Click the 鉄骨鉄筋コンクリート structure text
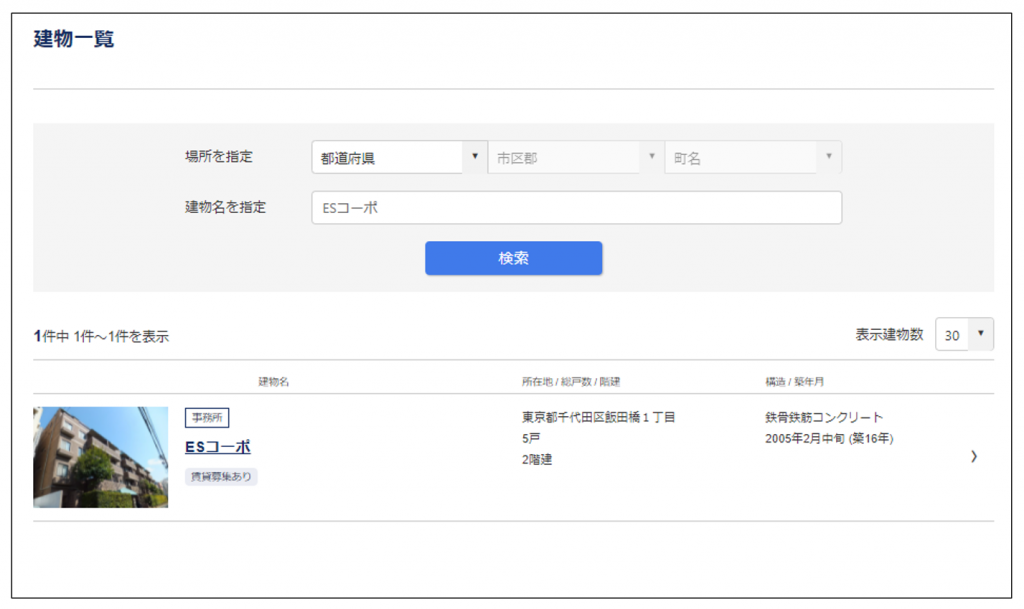The width and height of the screenshot is (1024, 609). pos(824,417)
